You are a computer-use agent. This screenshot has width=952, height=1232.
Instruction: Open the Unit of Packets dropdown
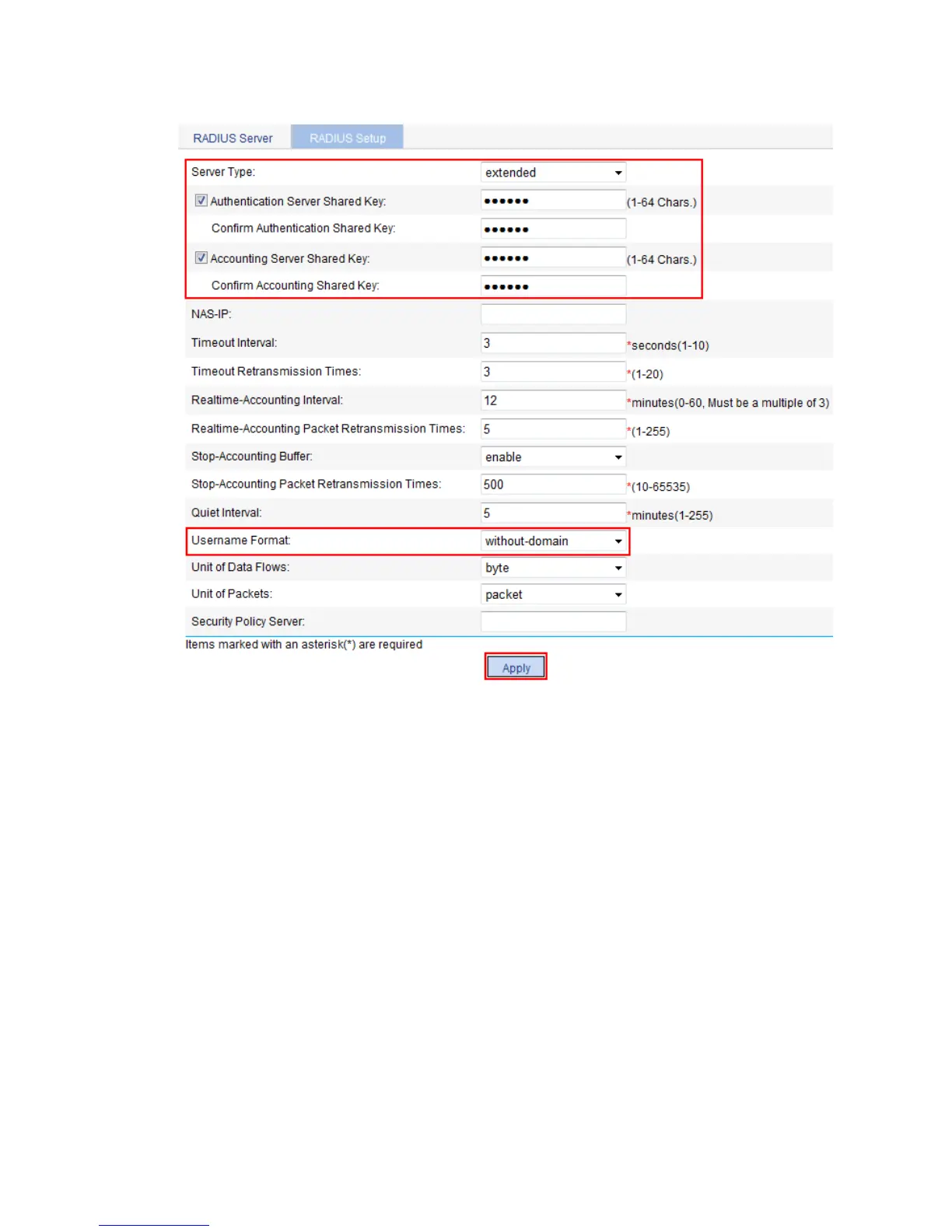coord(553,594)
